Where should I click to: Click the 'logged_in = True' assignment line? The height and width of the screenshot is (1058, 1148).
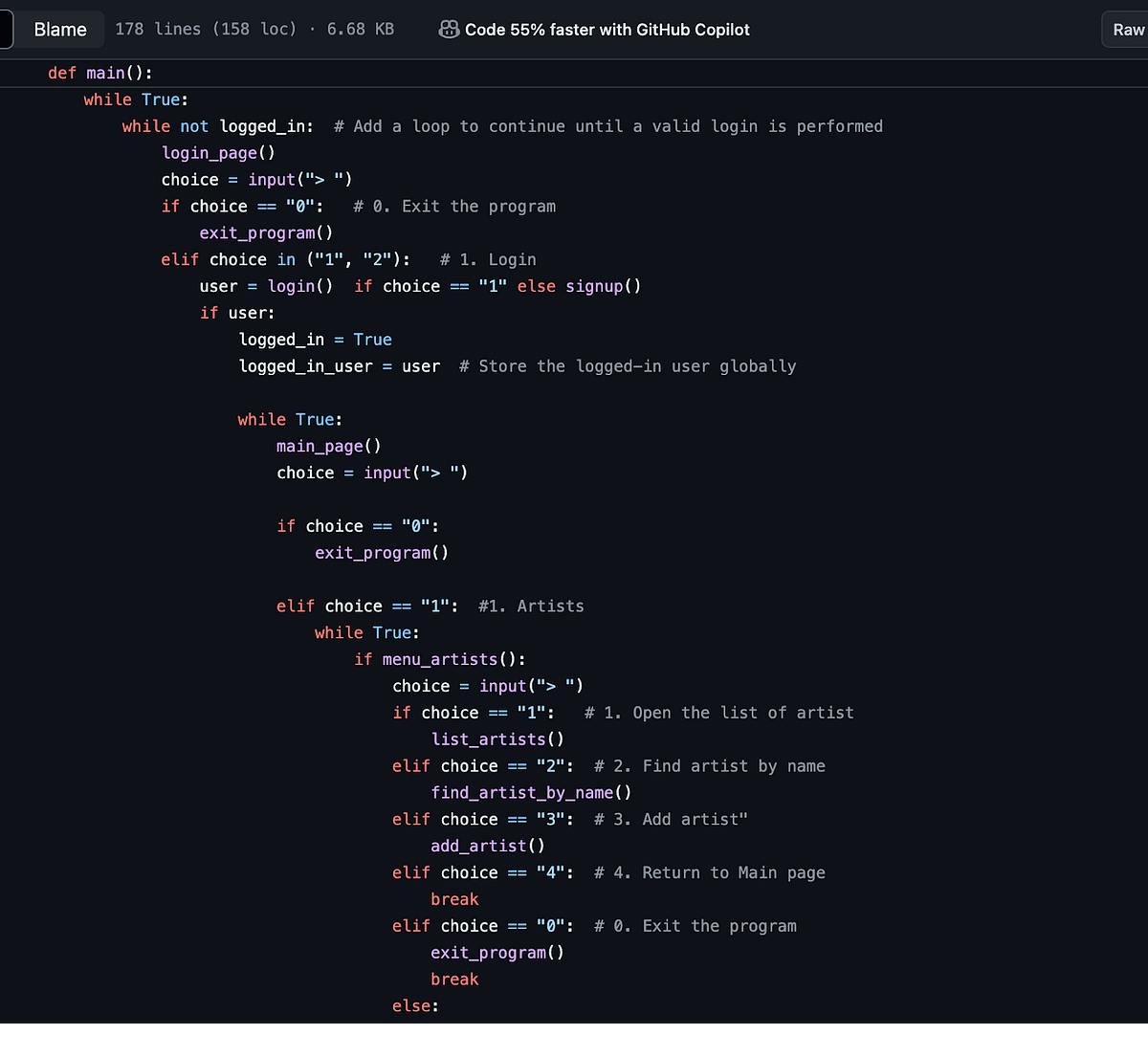[x=315, y=340]
